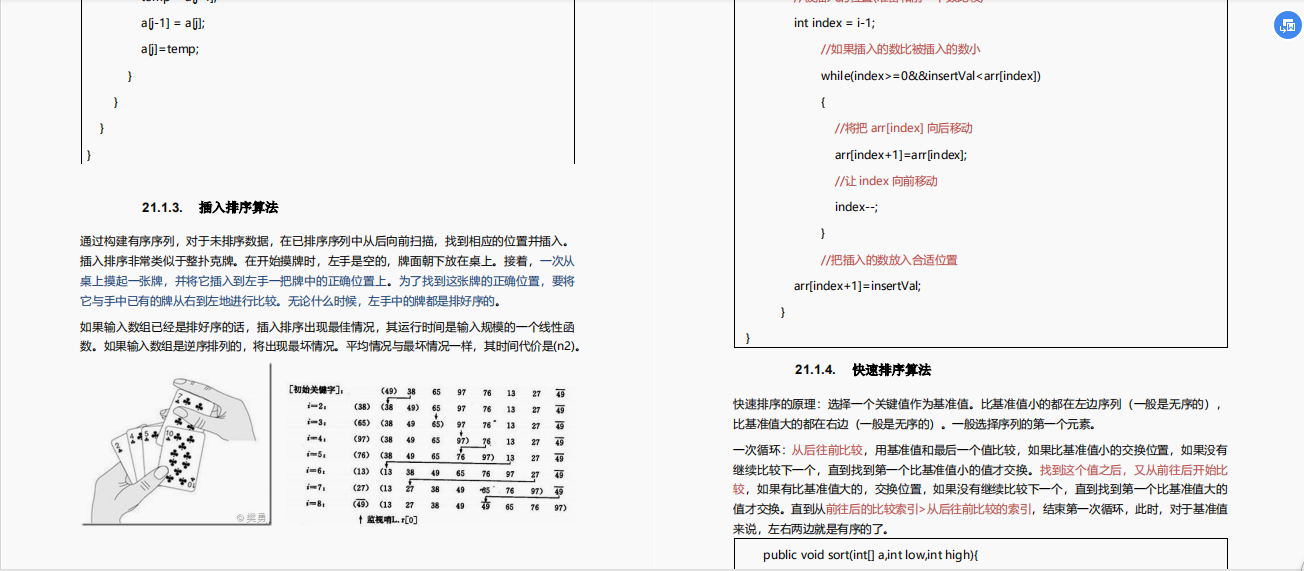Viewport: 1304px width, 571px height.
Task: Click the "[初始关键字]" label in the figure
Action: 314,390
